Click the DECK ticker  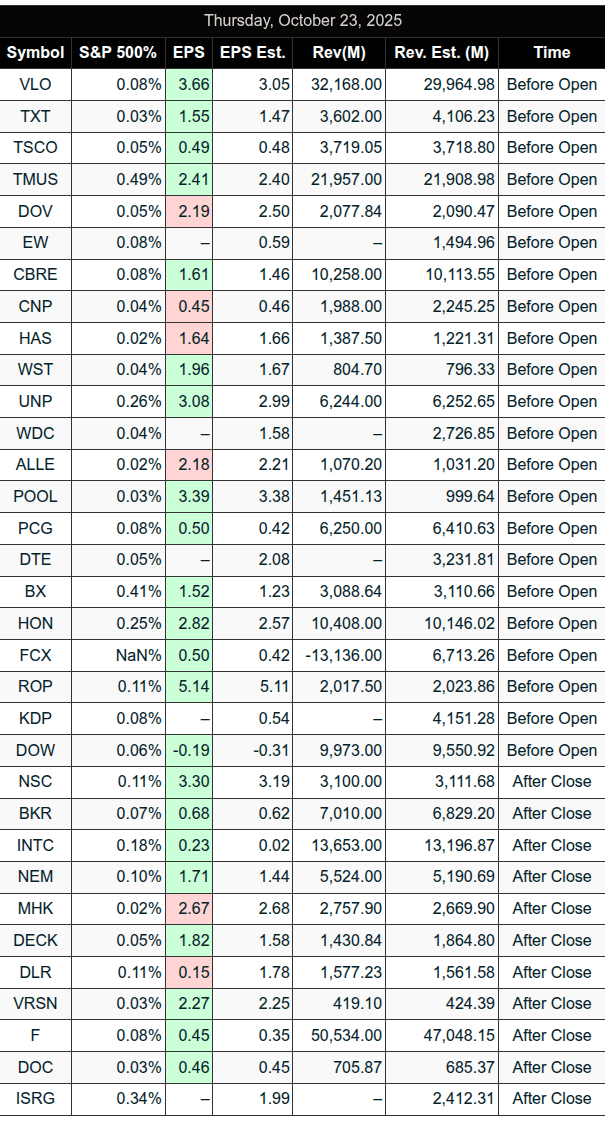click(x=36, y=940)
